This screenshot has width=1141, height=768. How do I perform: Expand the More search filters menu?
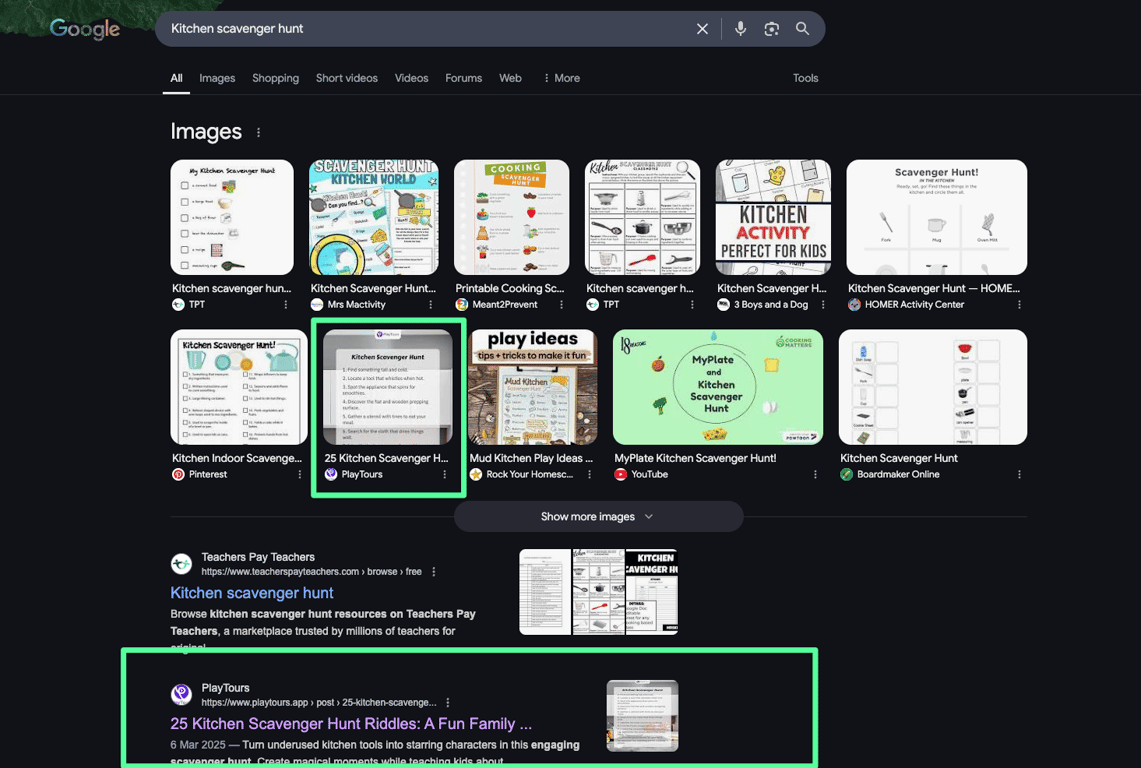561,78
